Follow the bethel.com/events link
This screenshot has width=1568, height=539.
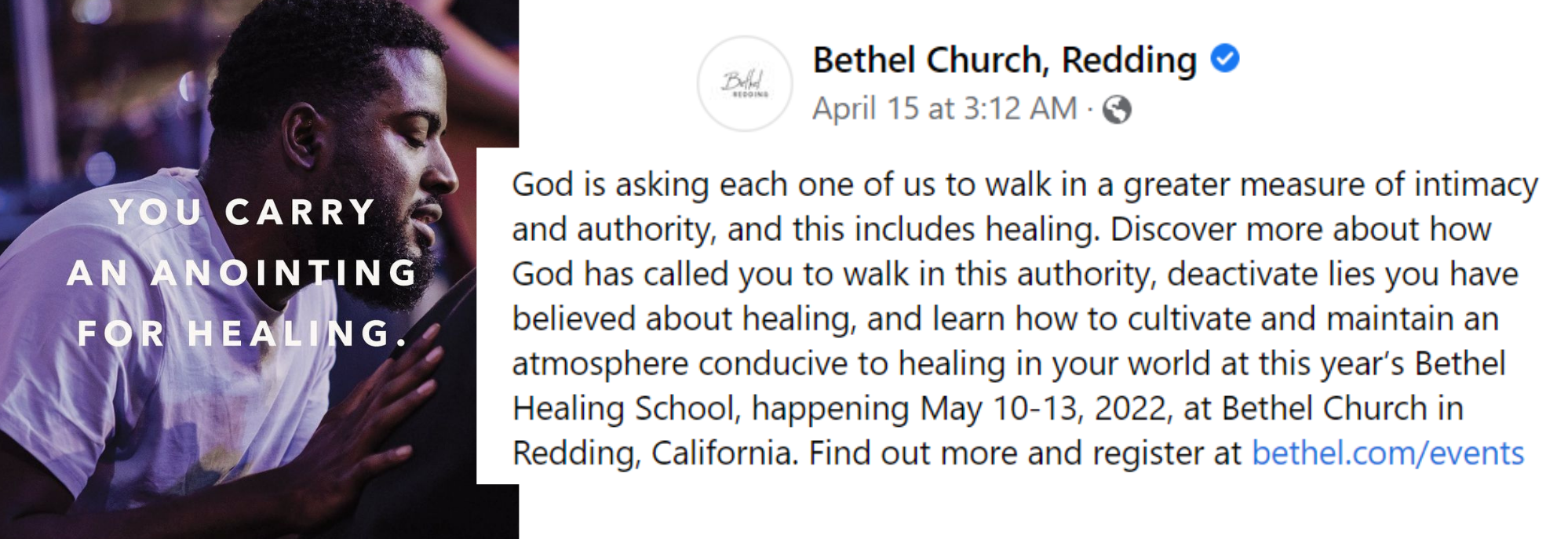(x=1387, y=453)
